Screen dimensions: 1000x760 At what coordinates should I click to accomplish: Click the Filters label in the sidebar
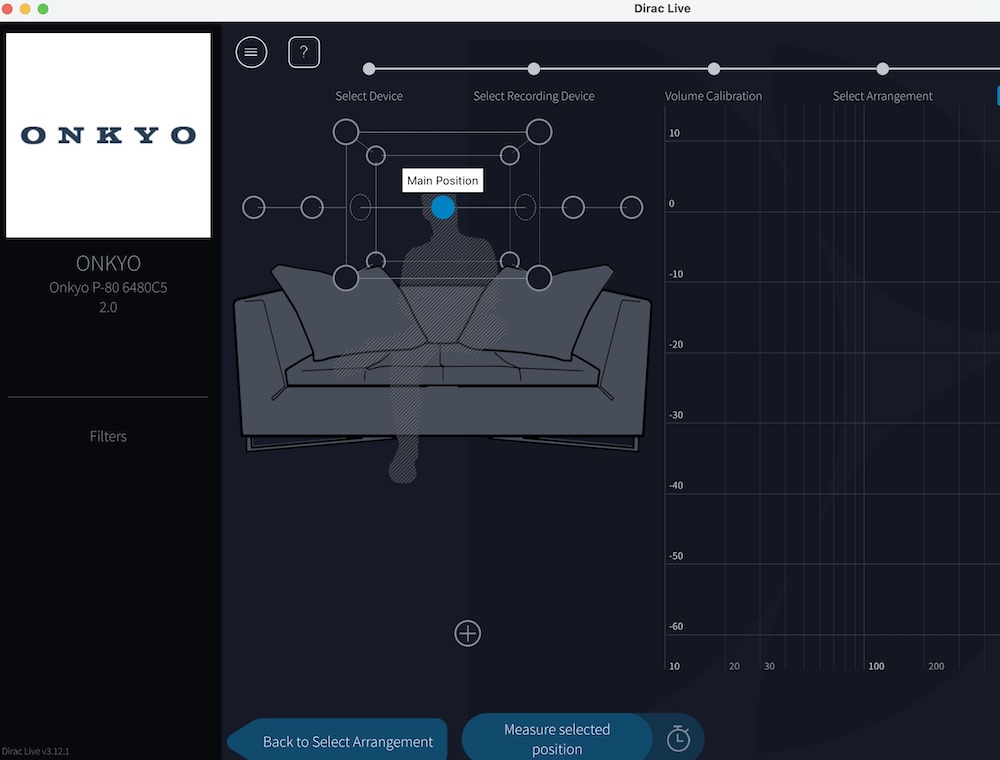[x=108, y=436]
